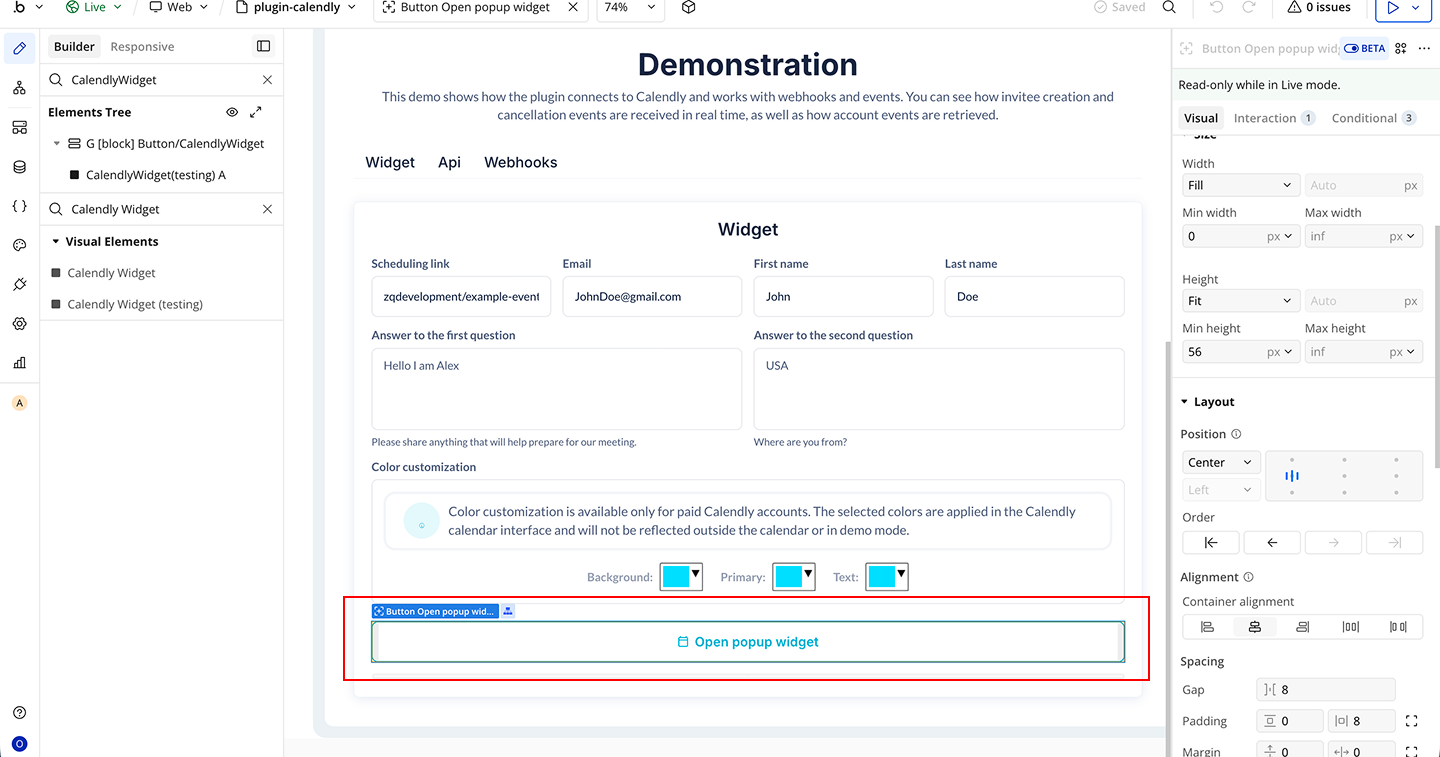Image resolution: width=1440 pixels, height=757 pixels.
Task: Click the Open popup widget button
Action: 748,642
